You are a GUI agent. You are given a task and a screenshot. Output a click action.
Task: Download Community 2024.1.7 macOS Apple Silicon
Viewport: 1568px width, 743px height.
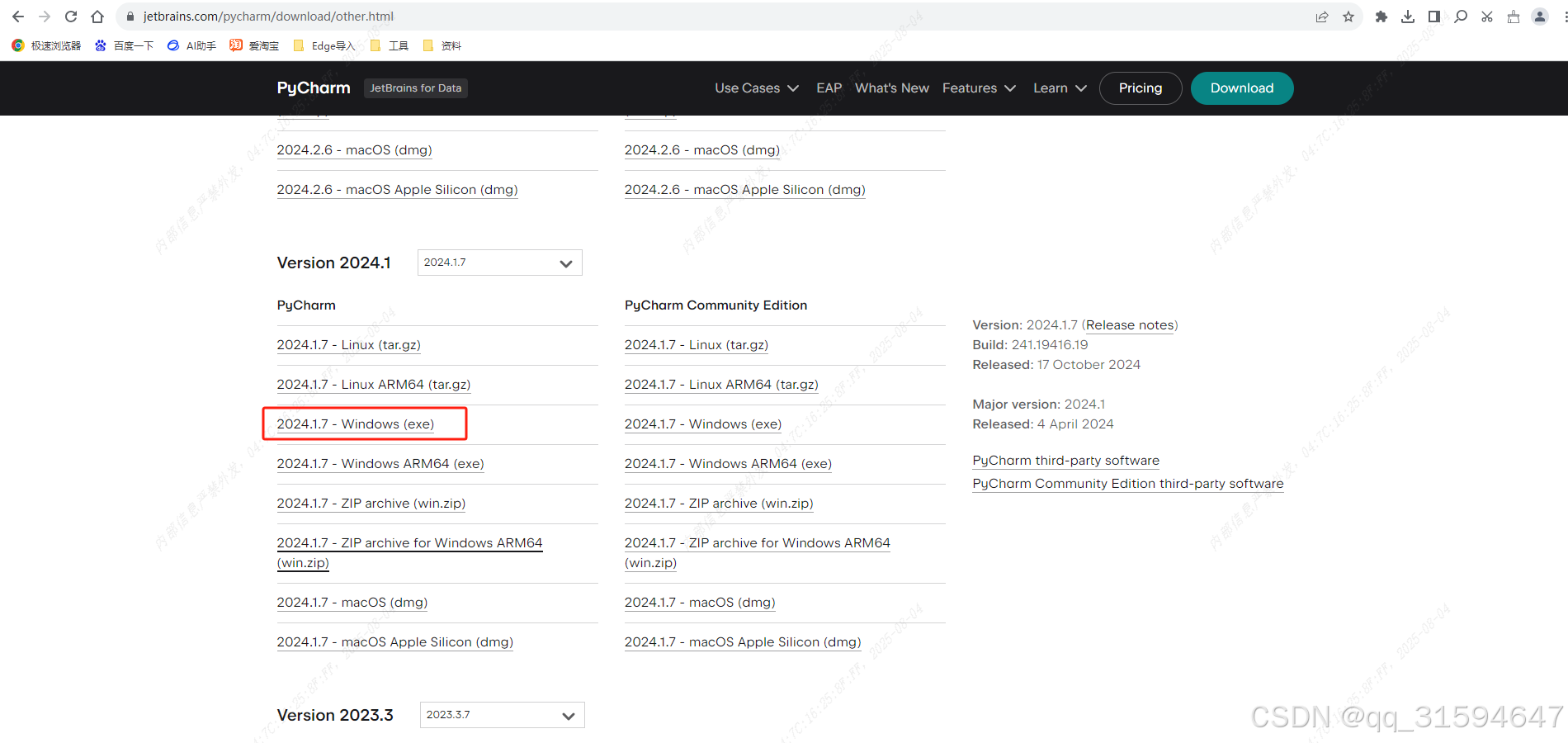pyautogui.click(x=743, y=642)
